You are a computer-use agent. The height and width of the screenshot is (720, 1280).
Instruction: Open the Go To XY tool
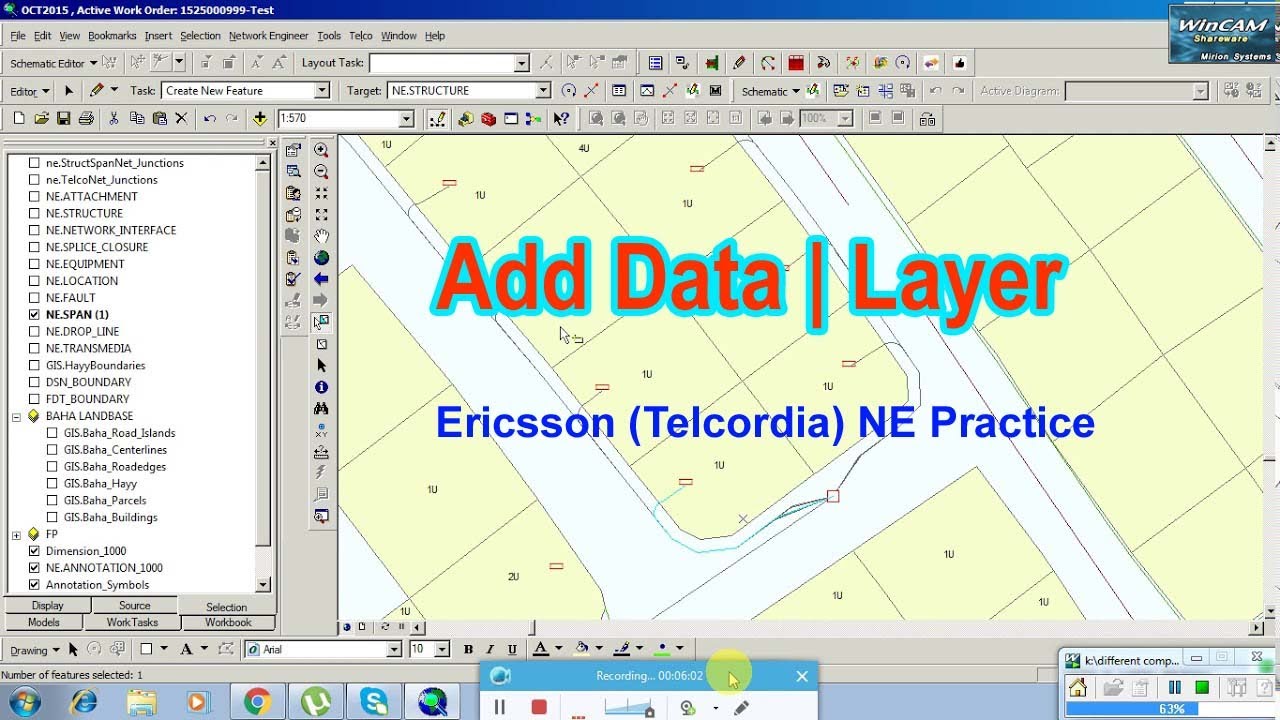[321, 430]
